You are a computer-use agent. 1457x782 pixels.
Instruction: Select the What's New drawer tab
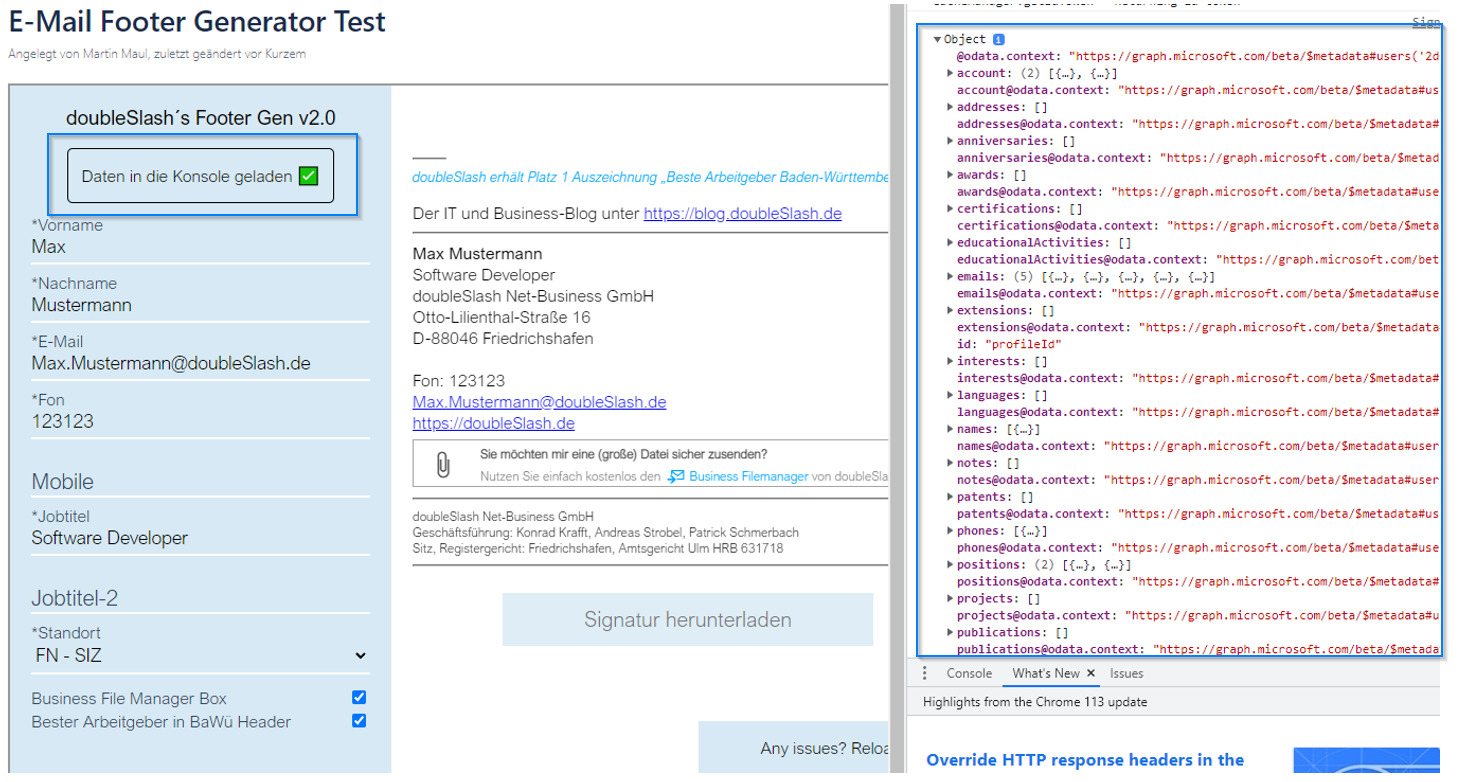(1045, 673)
